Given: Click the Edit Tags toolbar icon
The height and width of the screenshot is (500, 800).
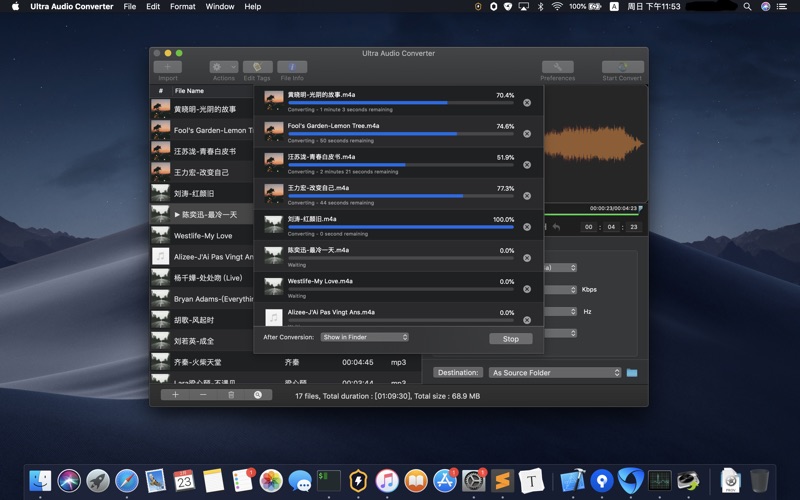Looking at the screenshot, I should (257, 67).
